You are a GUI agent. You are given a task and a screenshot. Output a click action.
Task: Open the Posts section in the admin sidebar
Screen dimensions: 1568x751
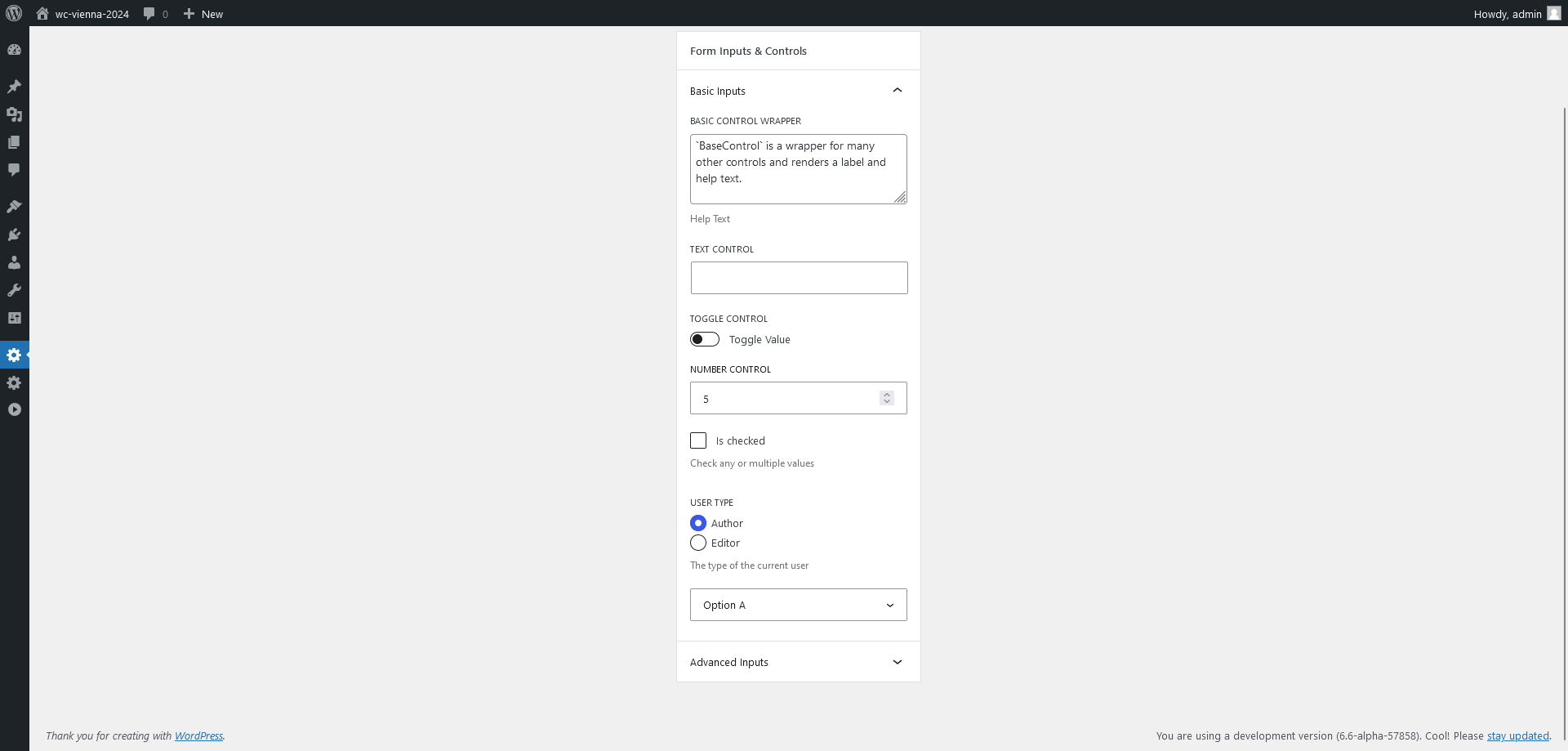click(x=14, y=87)
